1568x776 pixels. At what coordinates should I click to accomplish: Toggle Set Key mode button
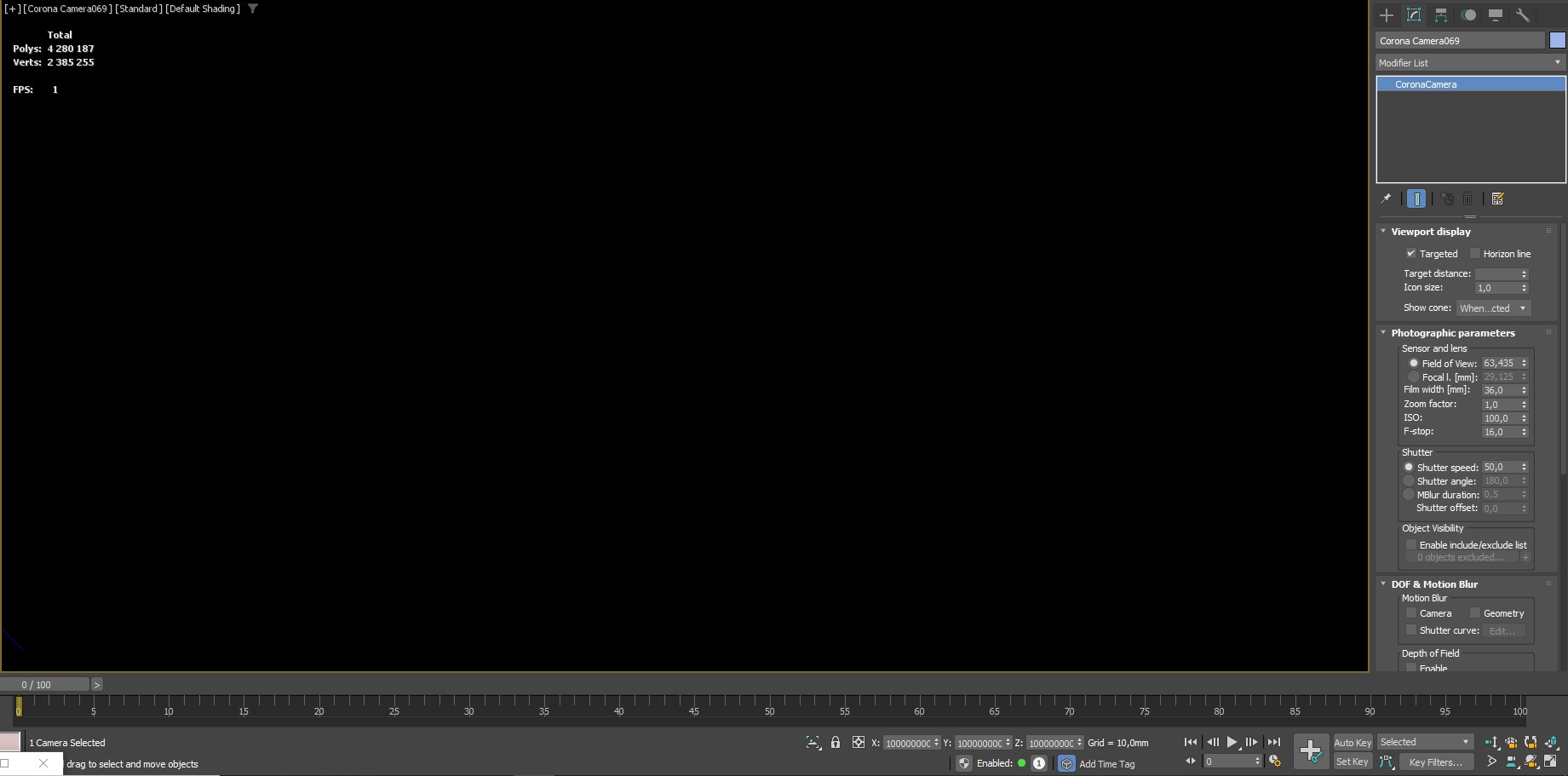click(1353, 762)
